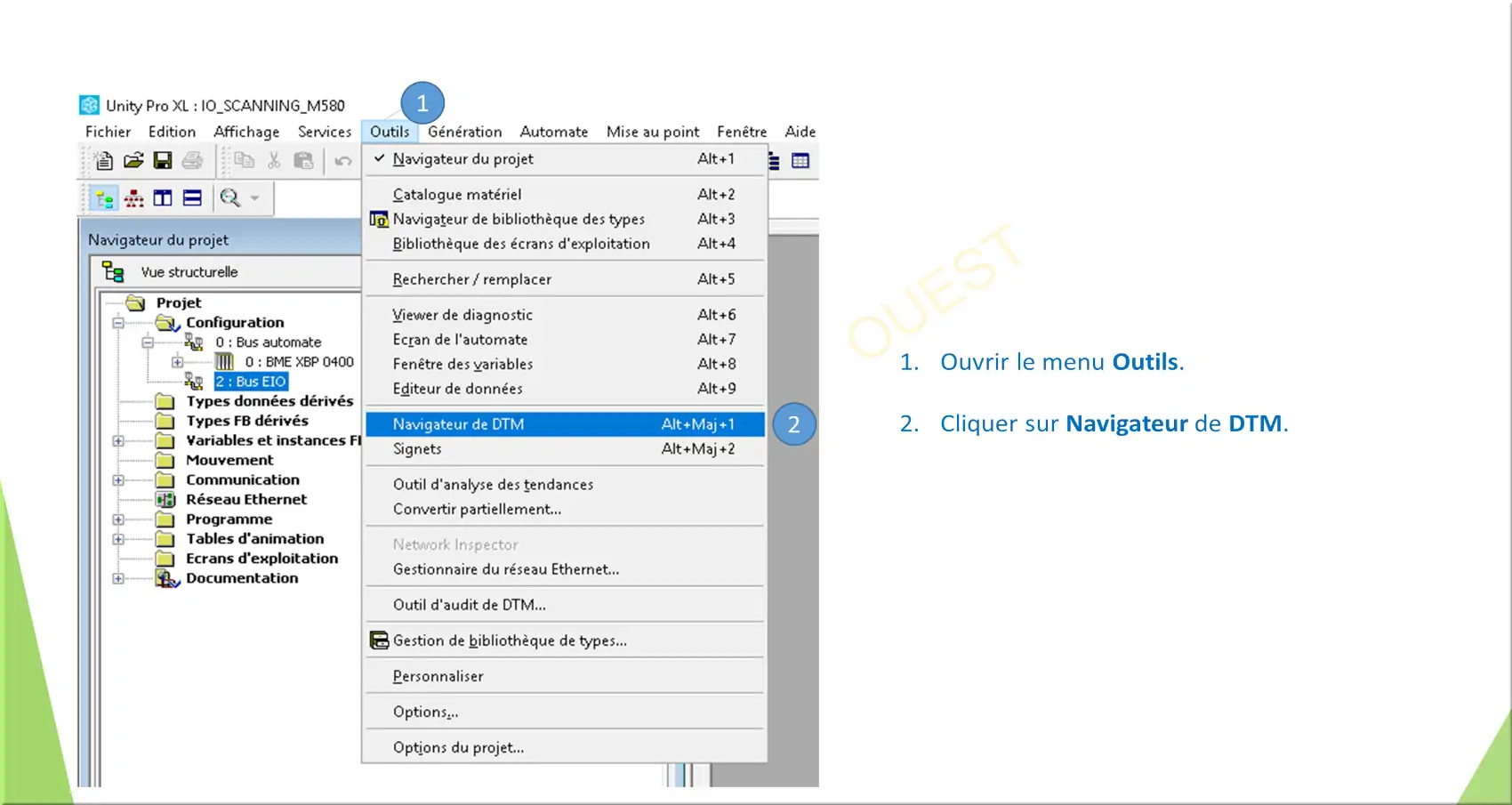Click the zoom magnifier toolbar icon
1512x805 pixels.
(230, 198)
